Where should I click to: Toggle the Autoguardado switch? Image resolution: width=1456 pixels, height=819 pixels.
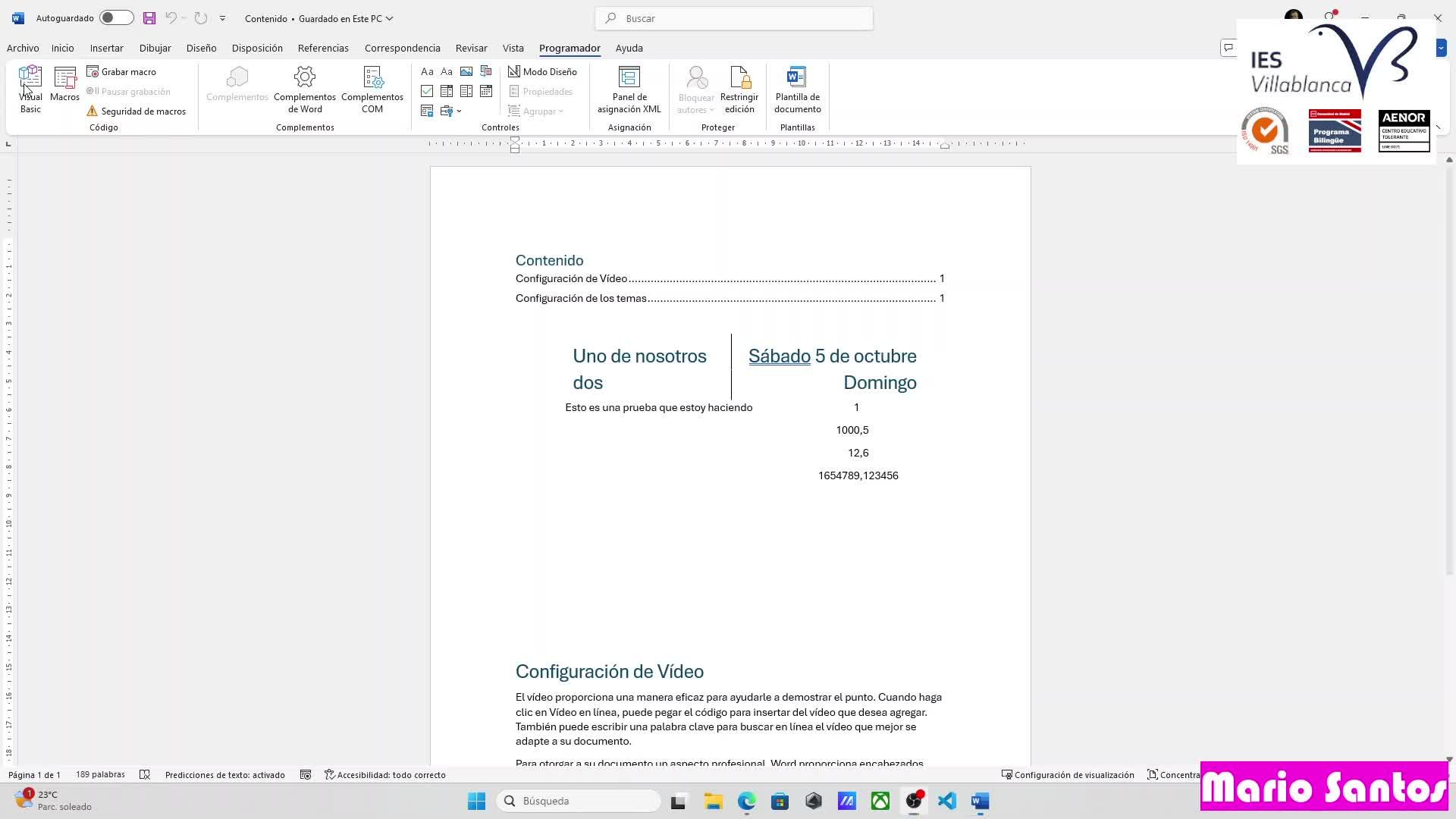pyautogui.click(x=116, y=18)
